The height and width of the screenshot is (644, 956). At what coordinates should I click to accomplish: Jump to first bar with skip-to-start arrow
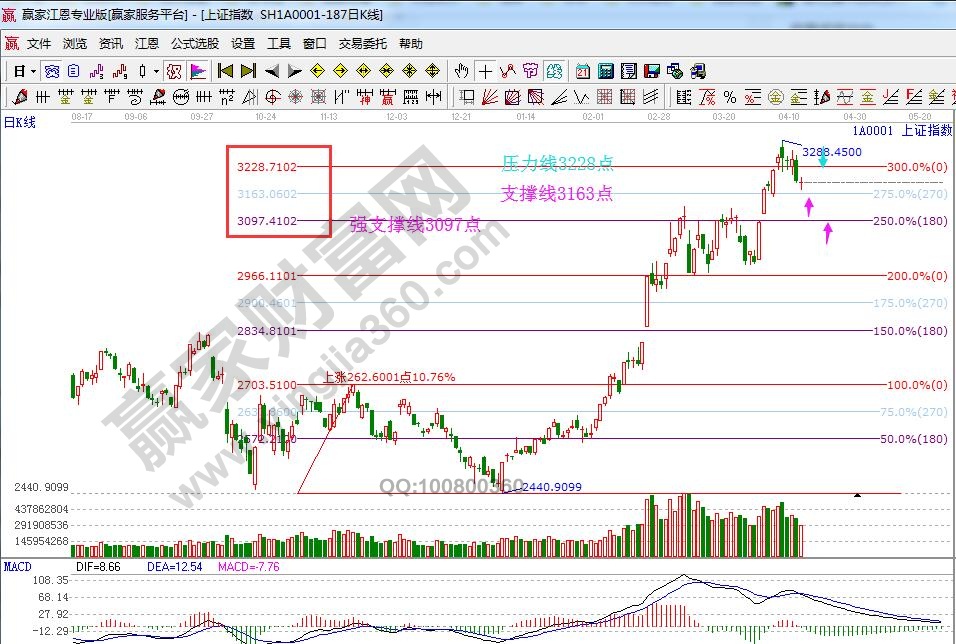coord(225,71)
